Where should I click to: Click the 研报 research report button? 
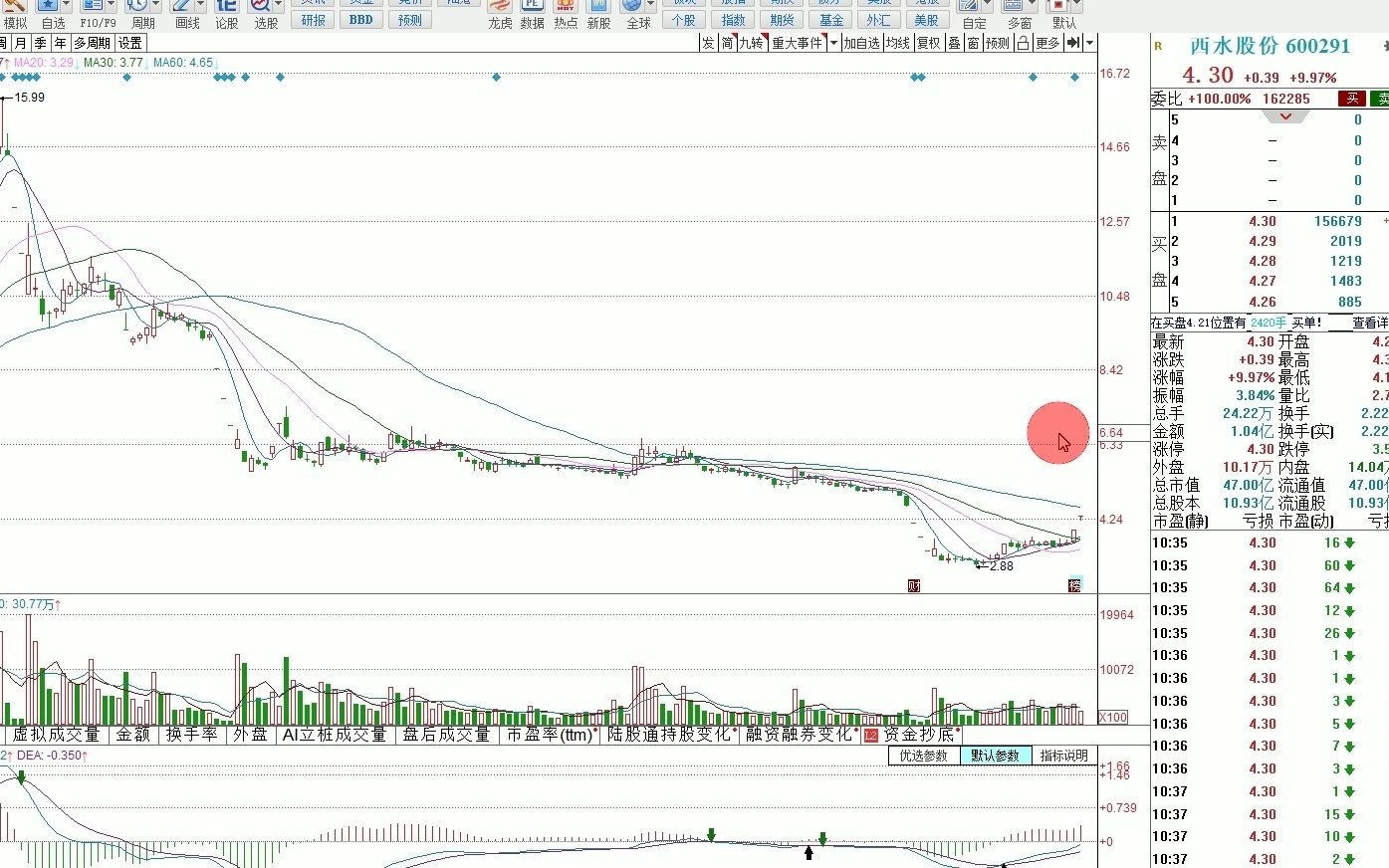click(x=314, y=20)
